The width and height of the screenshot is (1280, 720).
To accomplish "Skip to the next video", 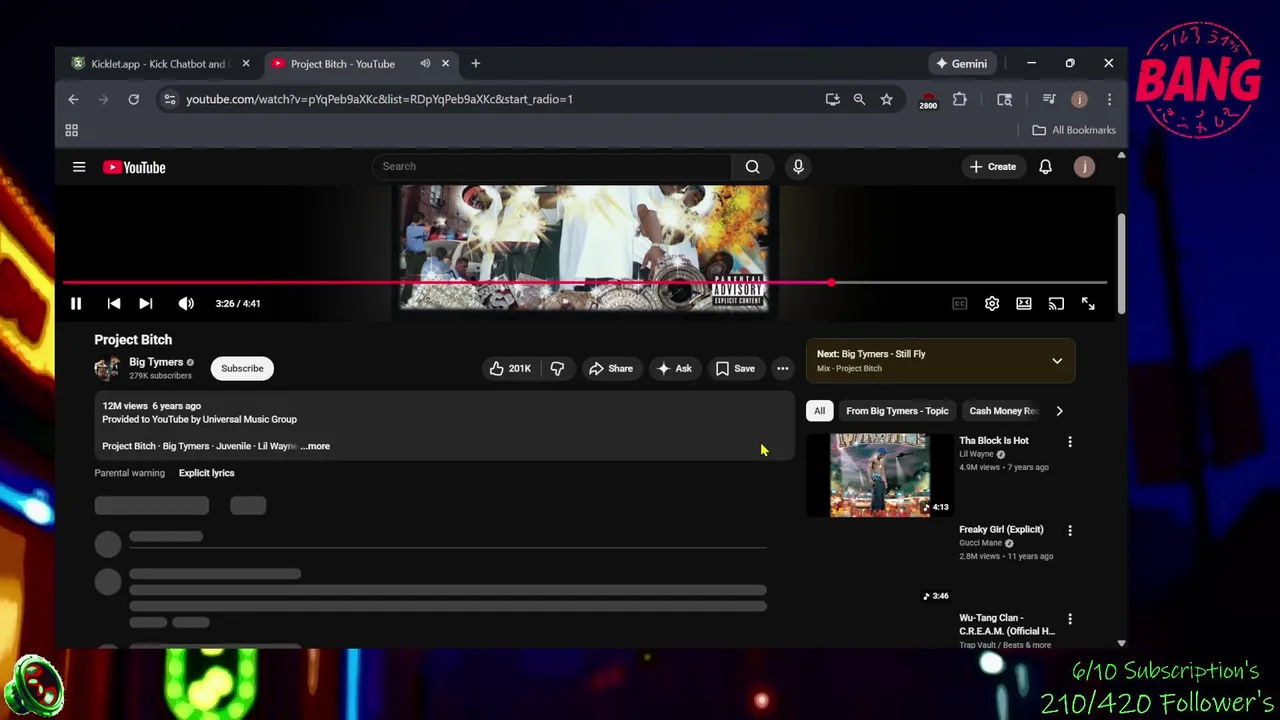I will coord(146,303).
